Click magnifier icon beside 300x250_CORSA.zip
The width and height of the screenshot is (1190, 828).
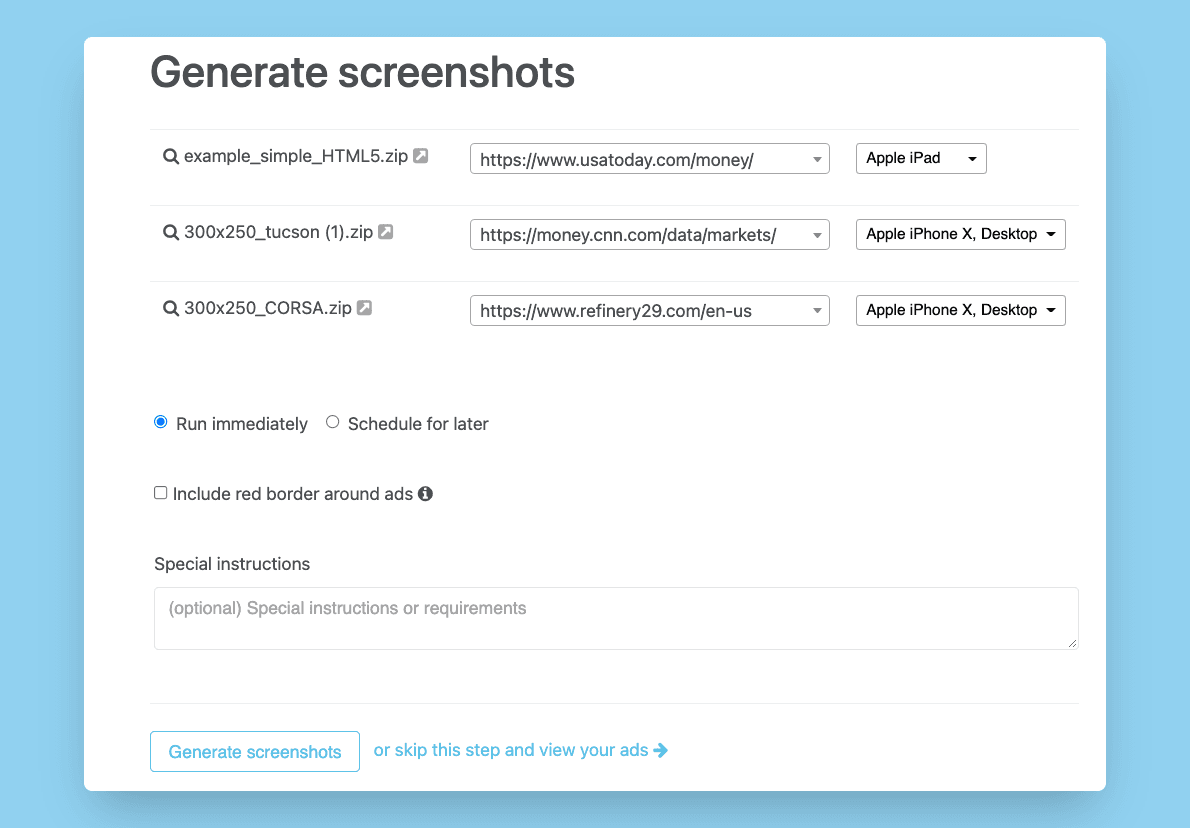171,308
